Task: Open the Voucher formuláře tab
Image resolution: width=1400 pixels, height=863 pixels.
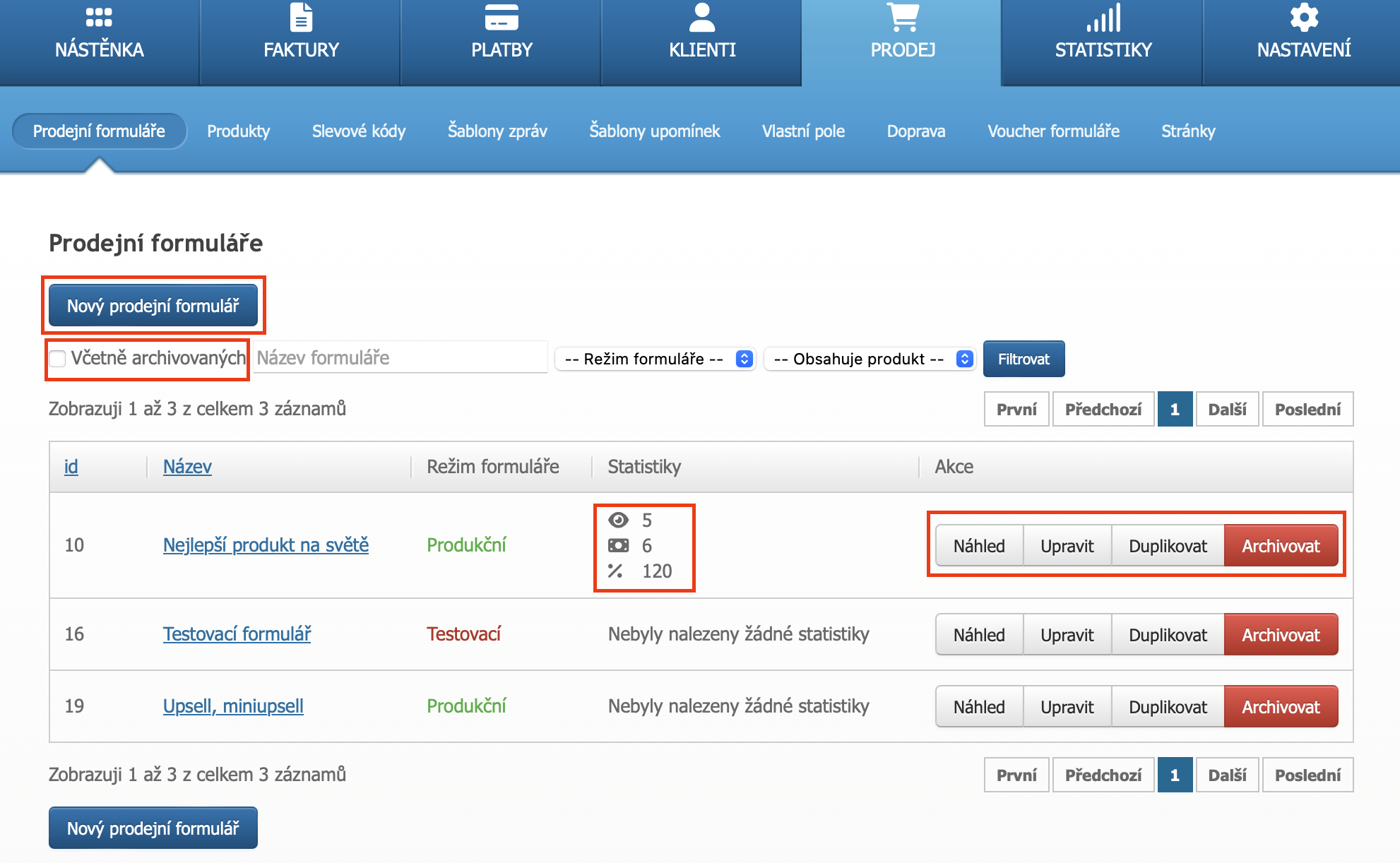Action: click(1053, 131)
